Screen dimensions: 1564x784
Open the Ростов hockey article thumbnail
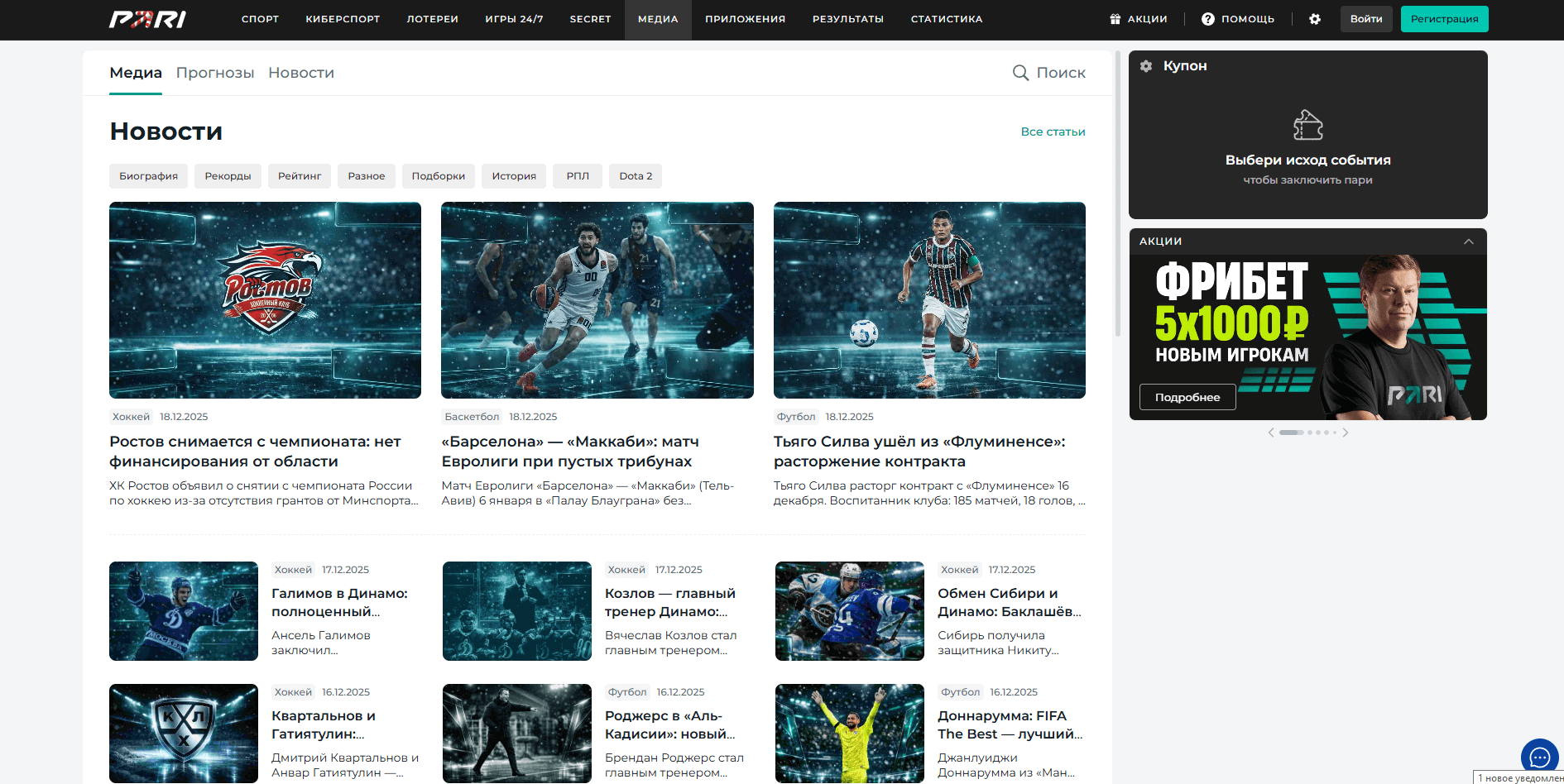[x=265, y=300]
